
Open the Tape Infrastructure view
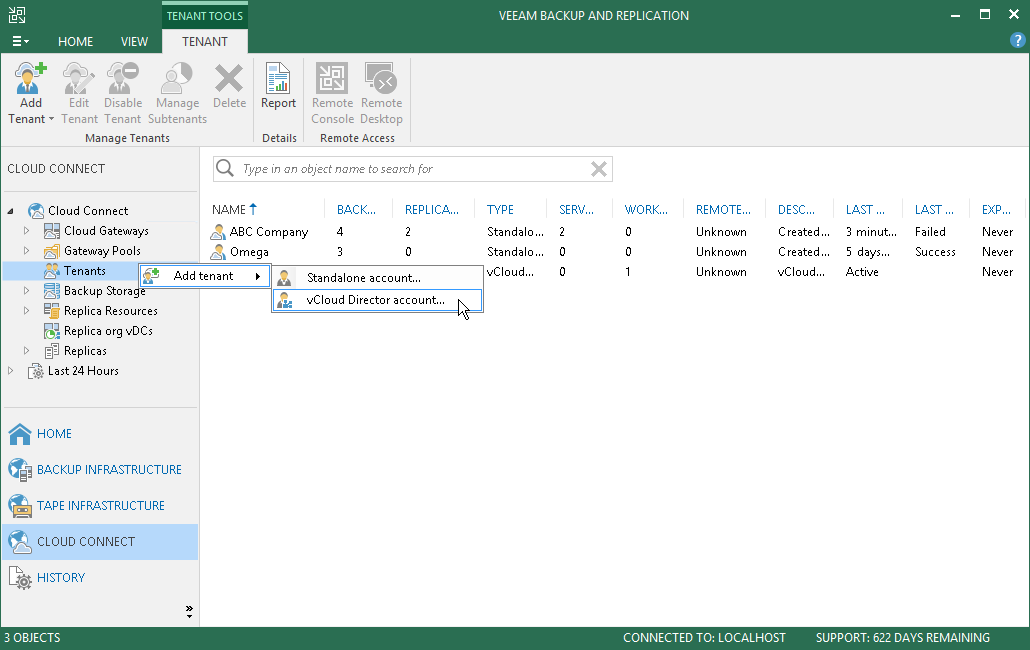click(x=100, y=506)
